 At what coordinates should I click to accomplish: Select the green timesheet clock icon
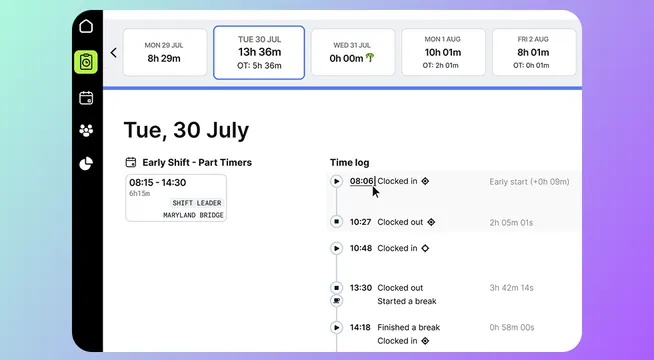(x=86, y=62)
